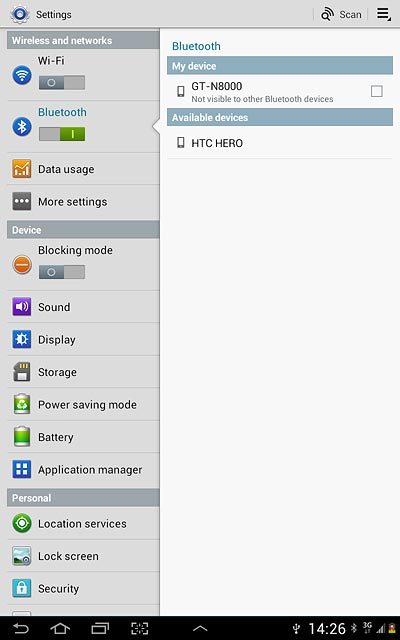Tap the Wi-Fi icon in settings list
The image size is (400, 640).
(22, 75)
